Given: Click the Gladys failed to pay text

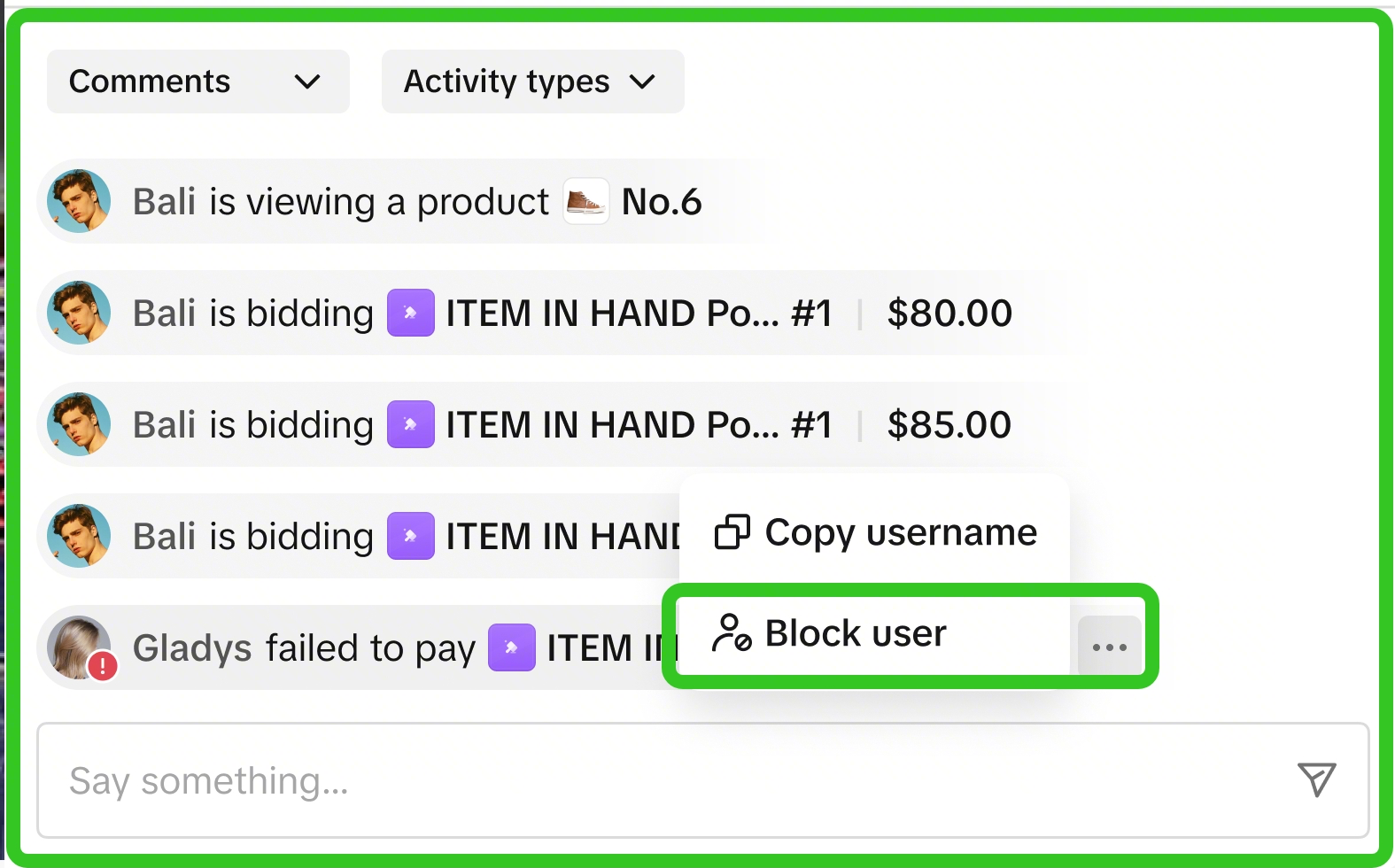Looking at the screenshot, I should [x=304, y=648].
